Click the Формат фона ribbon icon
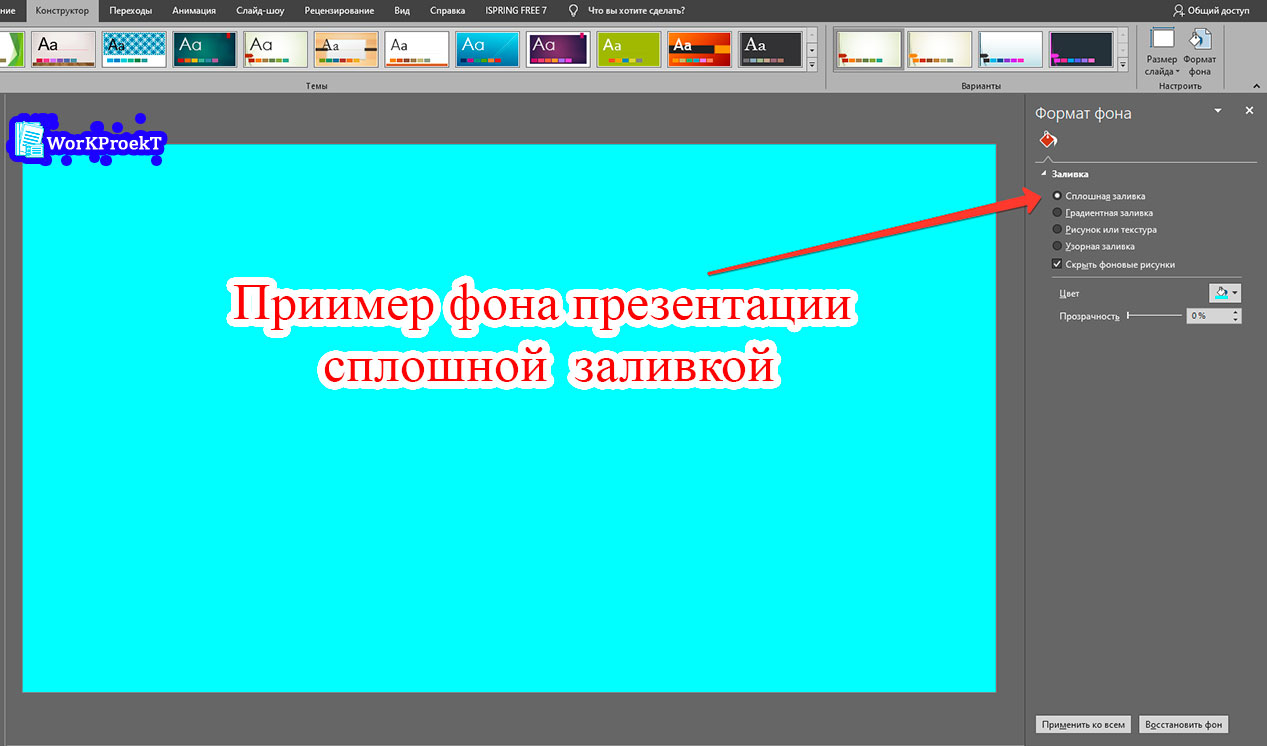The width and height of the screenshot is (1267, 746). [1199, 49]
